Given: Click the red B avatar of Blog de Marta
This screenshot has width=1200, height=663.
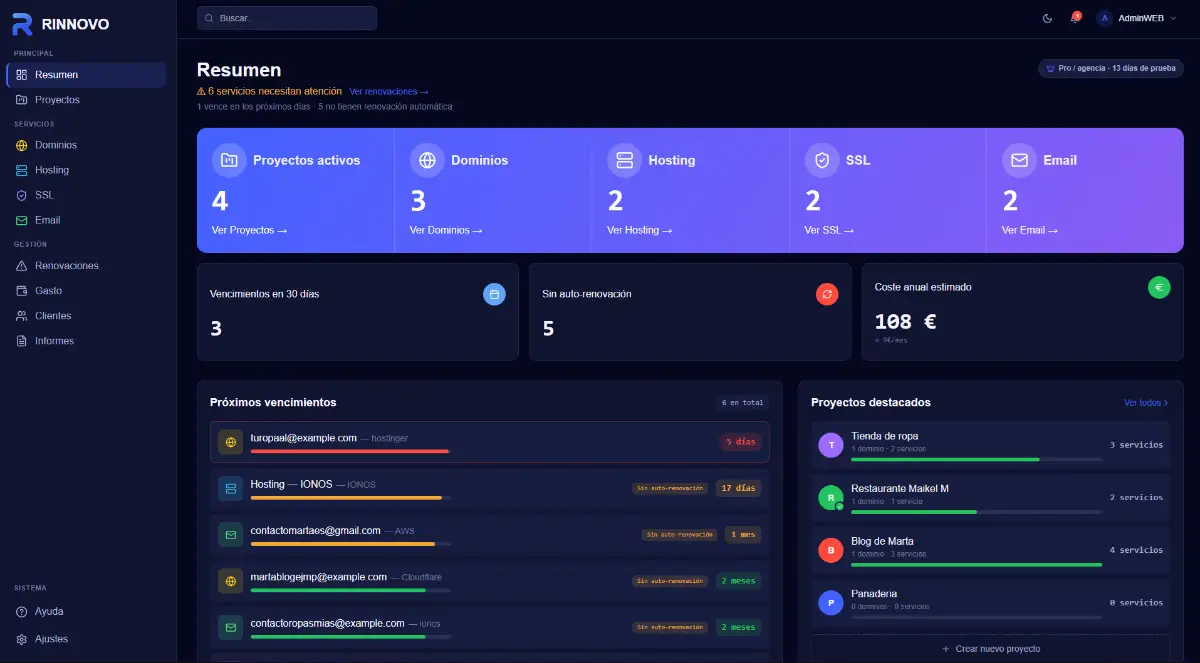Looking at the screenshot, I should pyautogui.click(x=831, y=550).
